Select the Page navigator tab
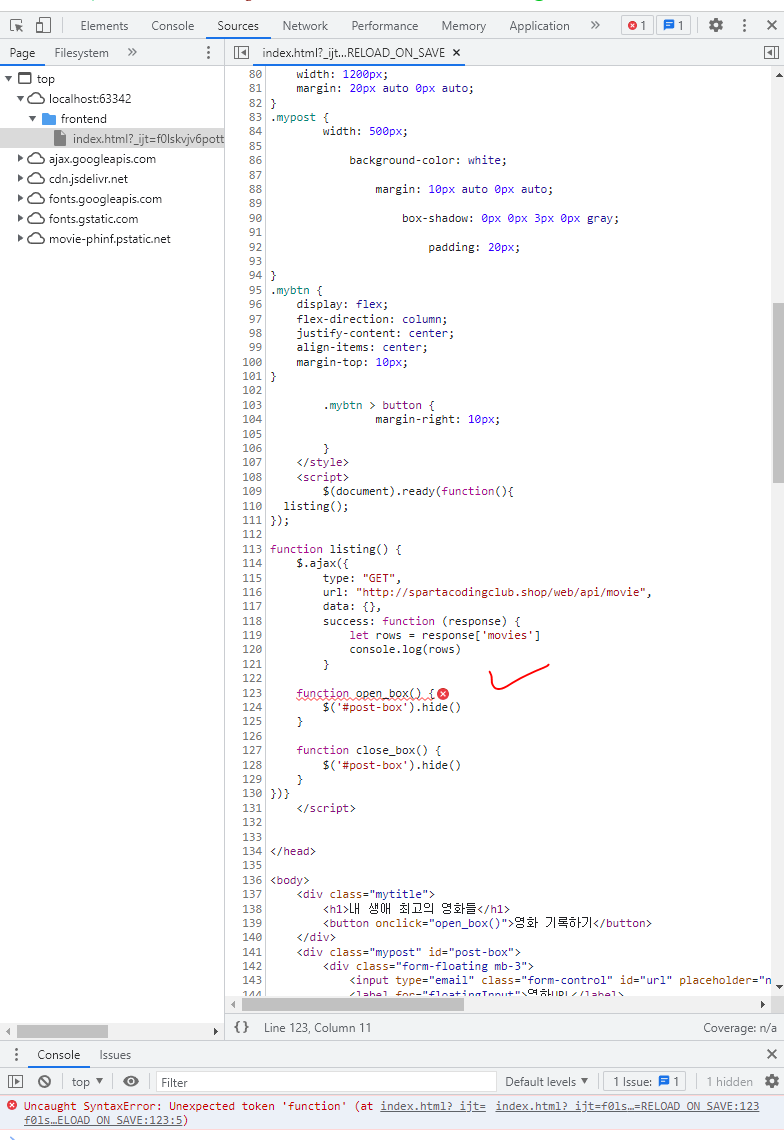This screenshot has height=1140, width=784. pos(23,52)
